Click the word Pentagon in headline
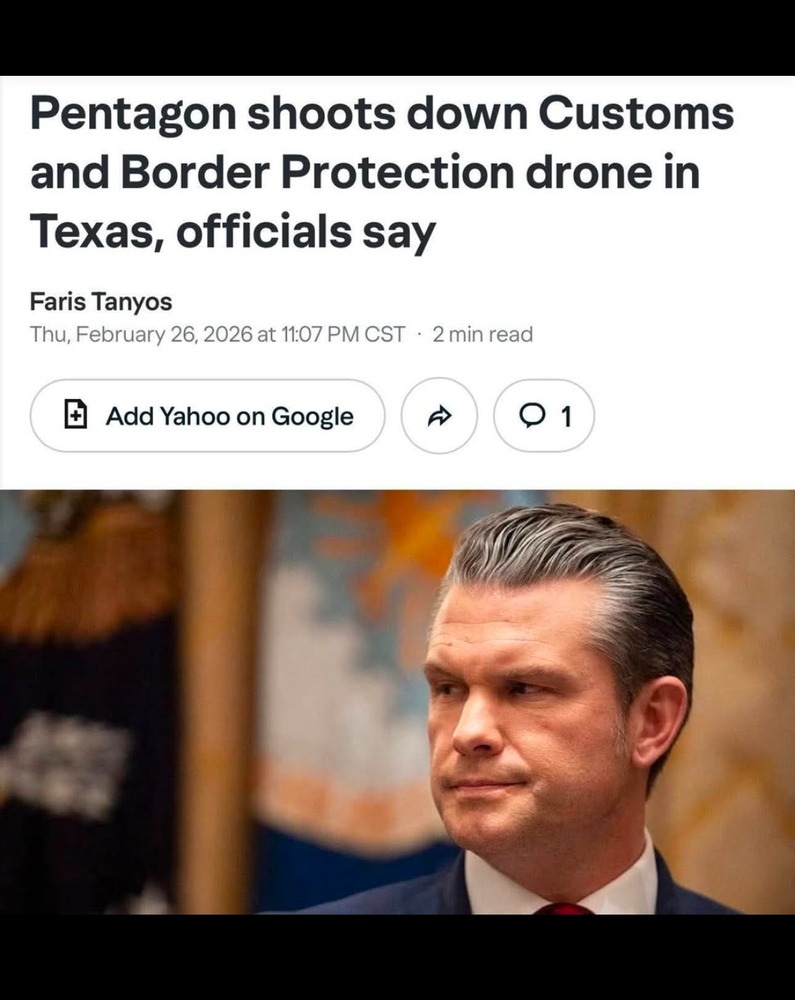Viewport: 795px width, 1000px height. click(x=133, y=115)
